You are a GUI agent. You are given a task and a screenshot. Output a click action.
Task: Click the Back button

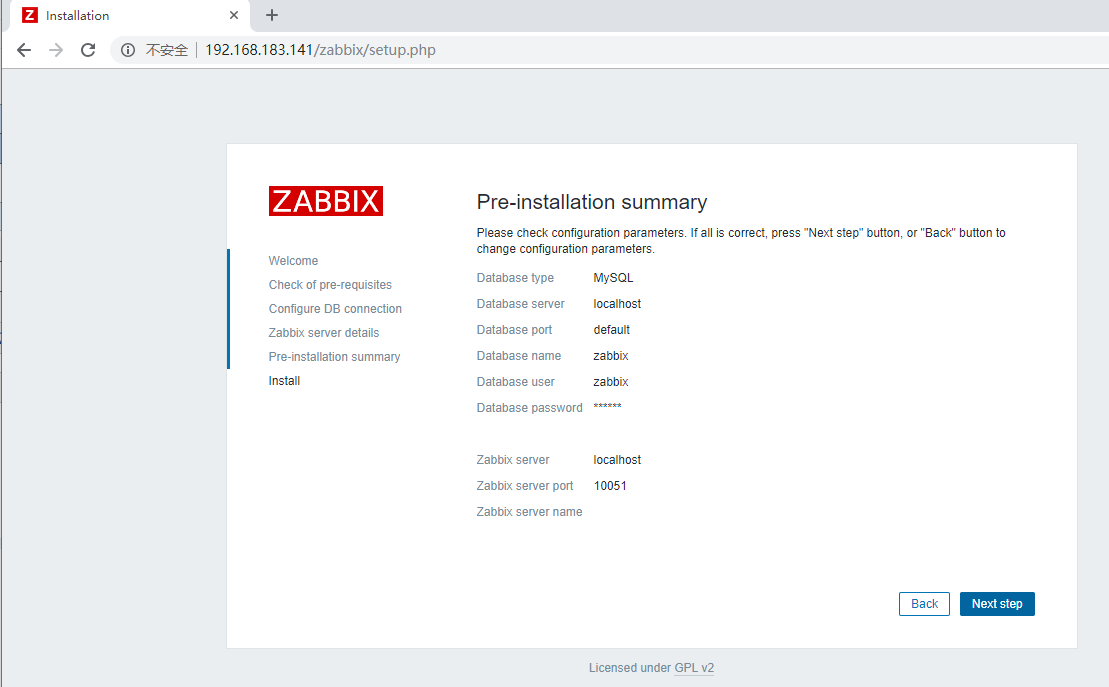coord(924,604)
